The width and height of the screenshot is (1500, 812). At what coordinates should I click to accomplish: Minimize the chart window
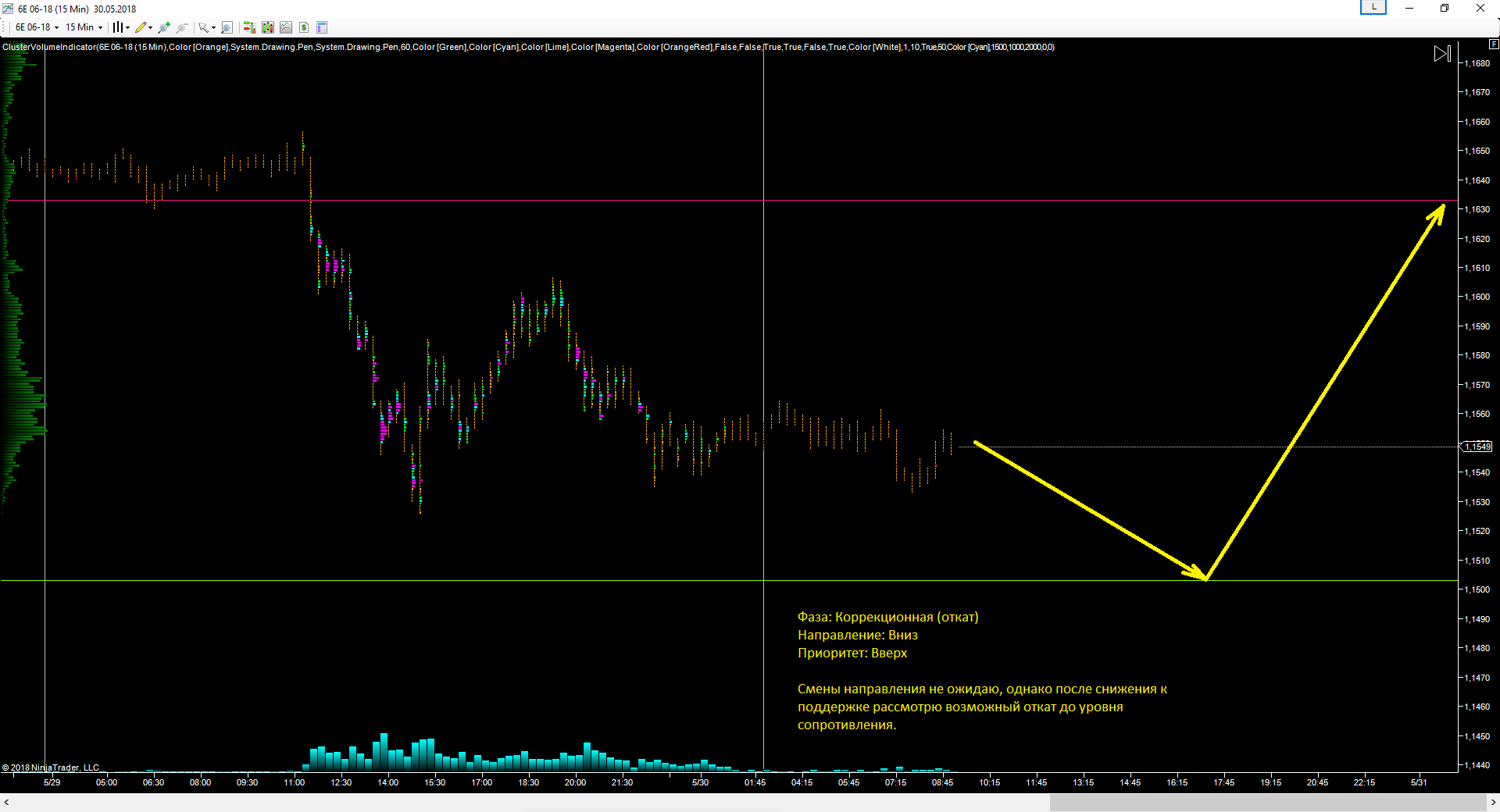[x=1409, y=8]
